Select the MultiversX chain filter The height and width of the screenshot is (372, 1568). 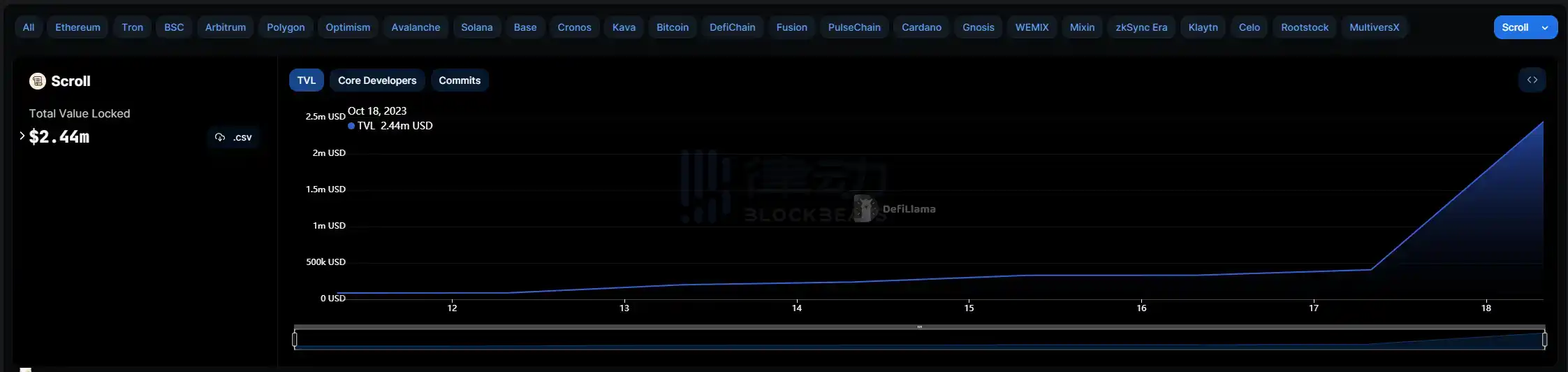coord(1374,27)
